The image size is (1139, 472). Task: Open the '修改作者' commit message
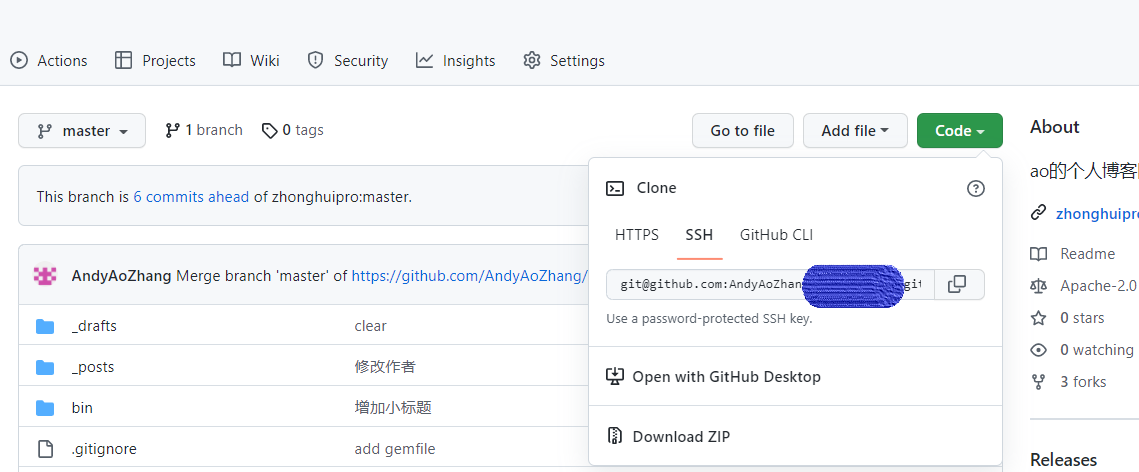(385, 367)
